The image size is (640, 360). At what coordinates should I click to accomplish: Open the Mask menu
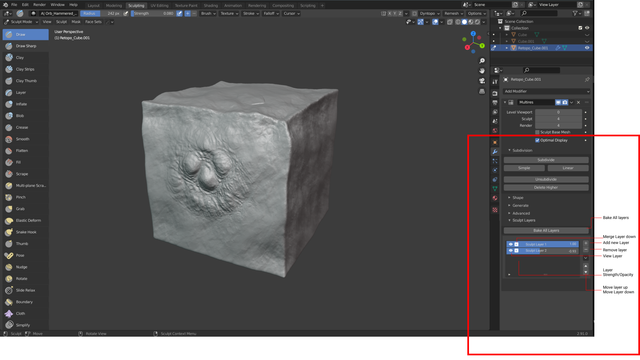[76, 22]
